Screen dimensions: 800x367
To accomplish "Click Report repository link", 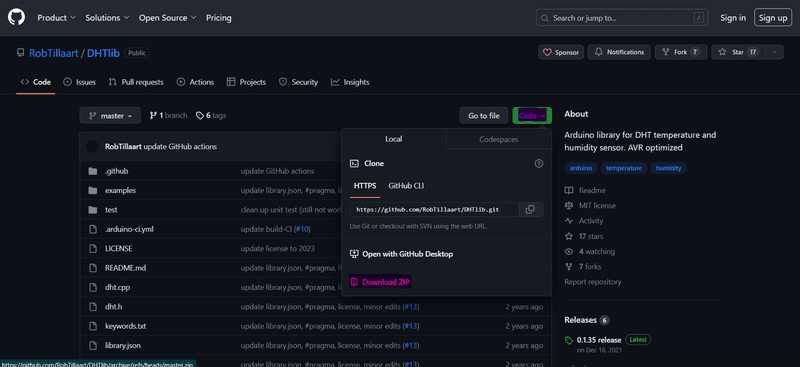I will (x=592, y=282).
